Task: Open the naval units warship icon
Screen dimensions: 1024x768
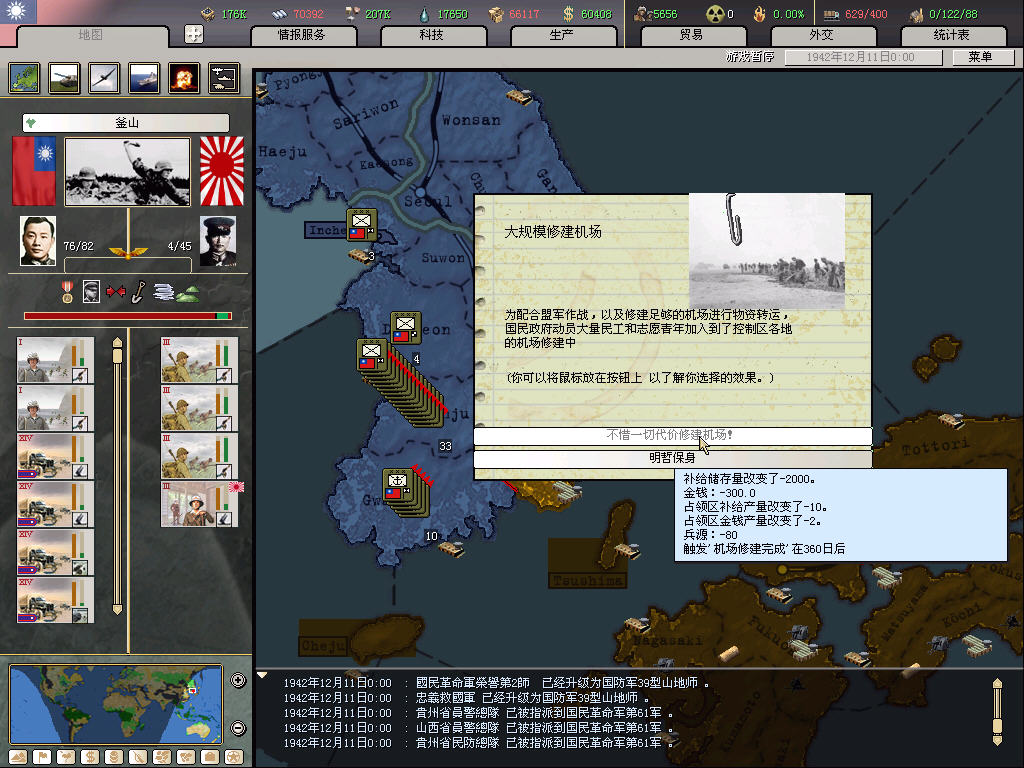Action: [144, 78]
